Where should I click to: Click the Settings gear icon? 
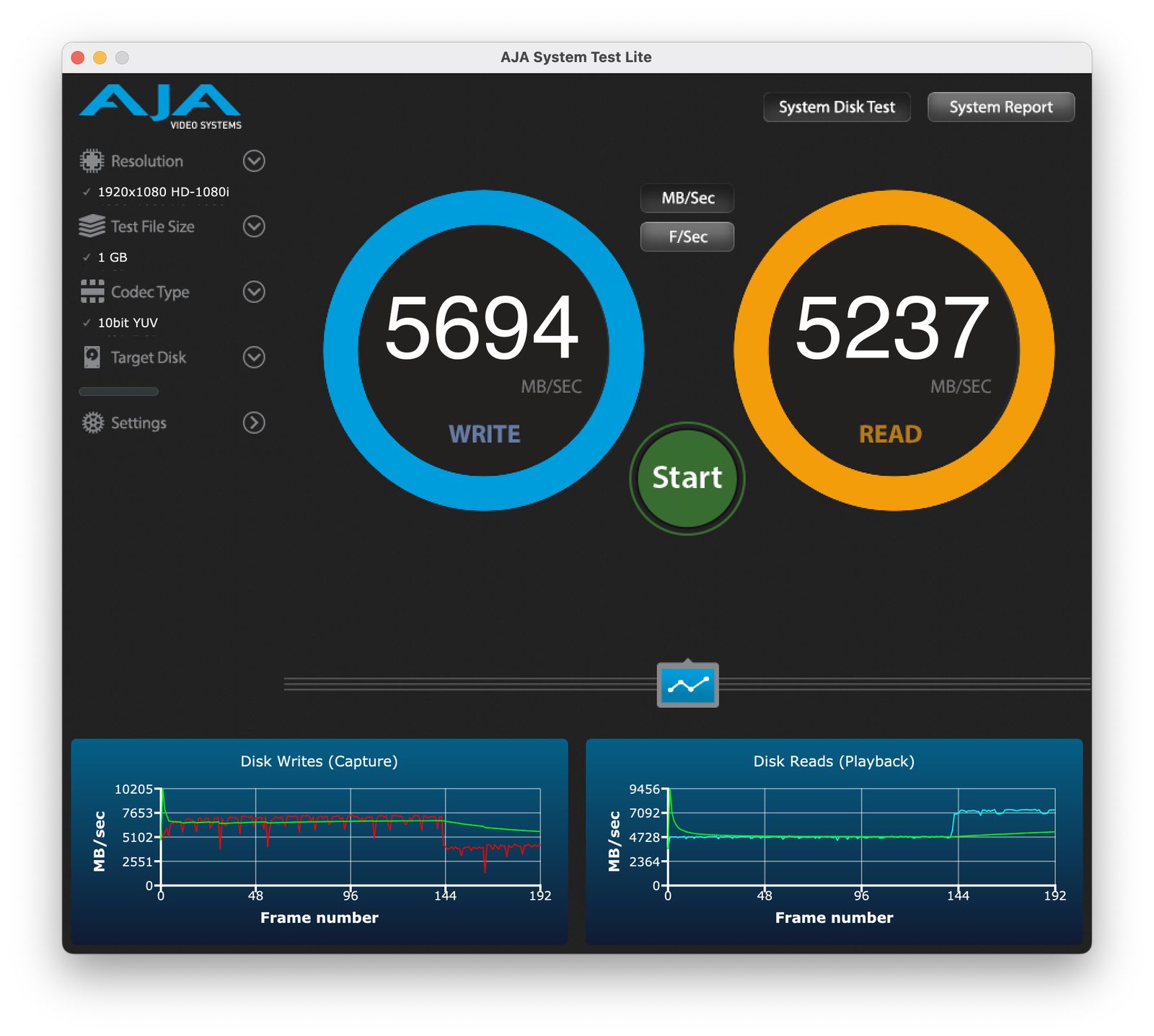[92, 422]
